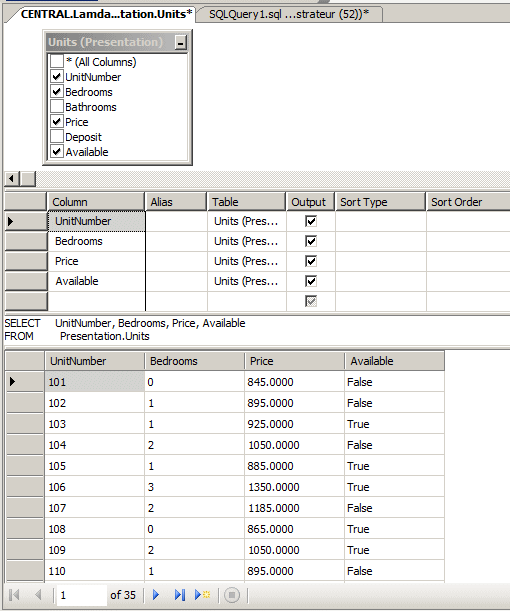Click the Output header in criteria grid

coord(310,202)
